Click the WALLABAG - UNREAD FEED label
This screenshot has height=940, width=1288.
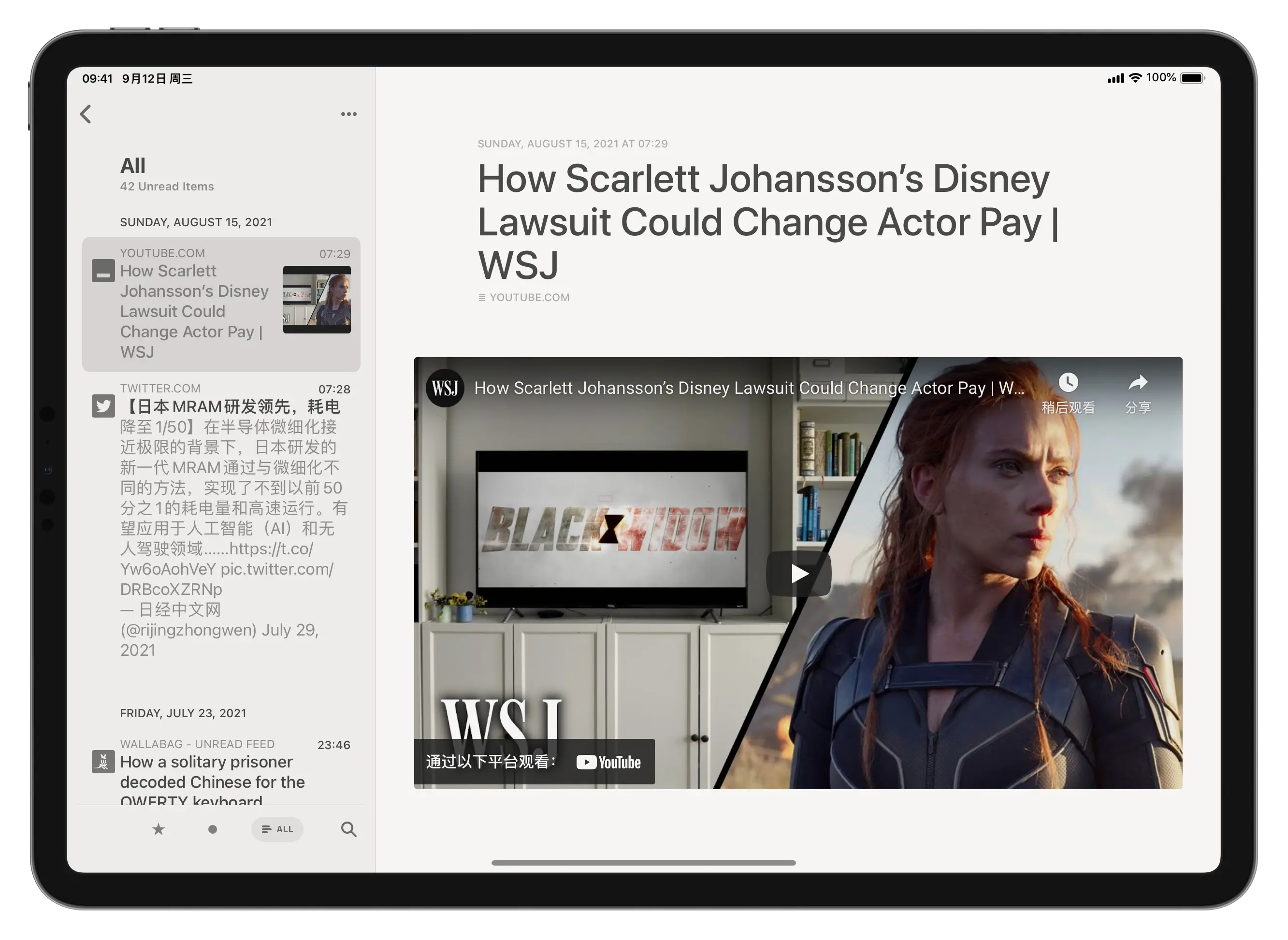tap(197, 744)
